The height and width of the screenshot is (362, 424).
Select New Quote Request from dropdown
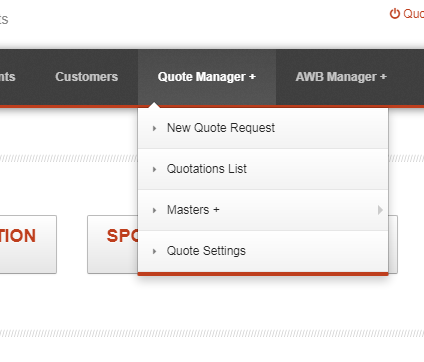263,128
